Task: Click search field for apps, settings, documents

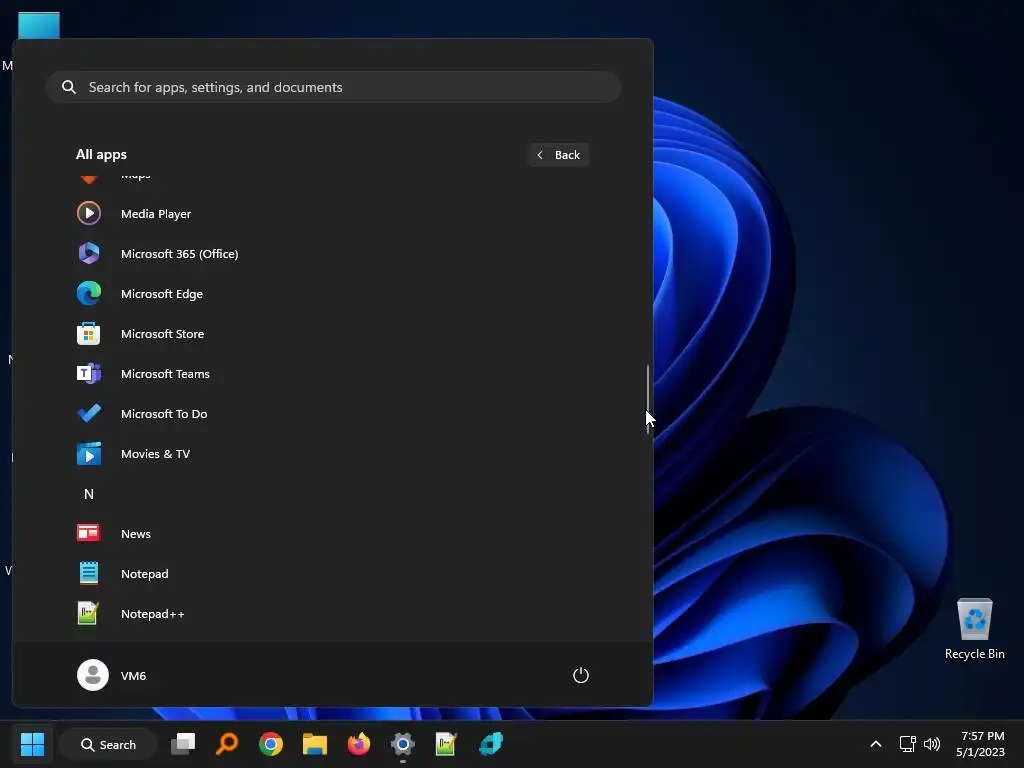Action: (333, 87)
